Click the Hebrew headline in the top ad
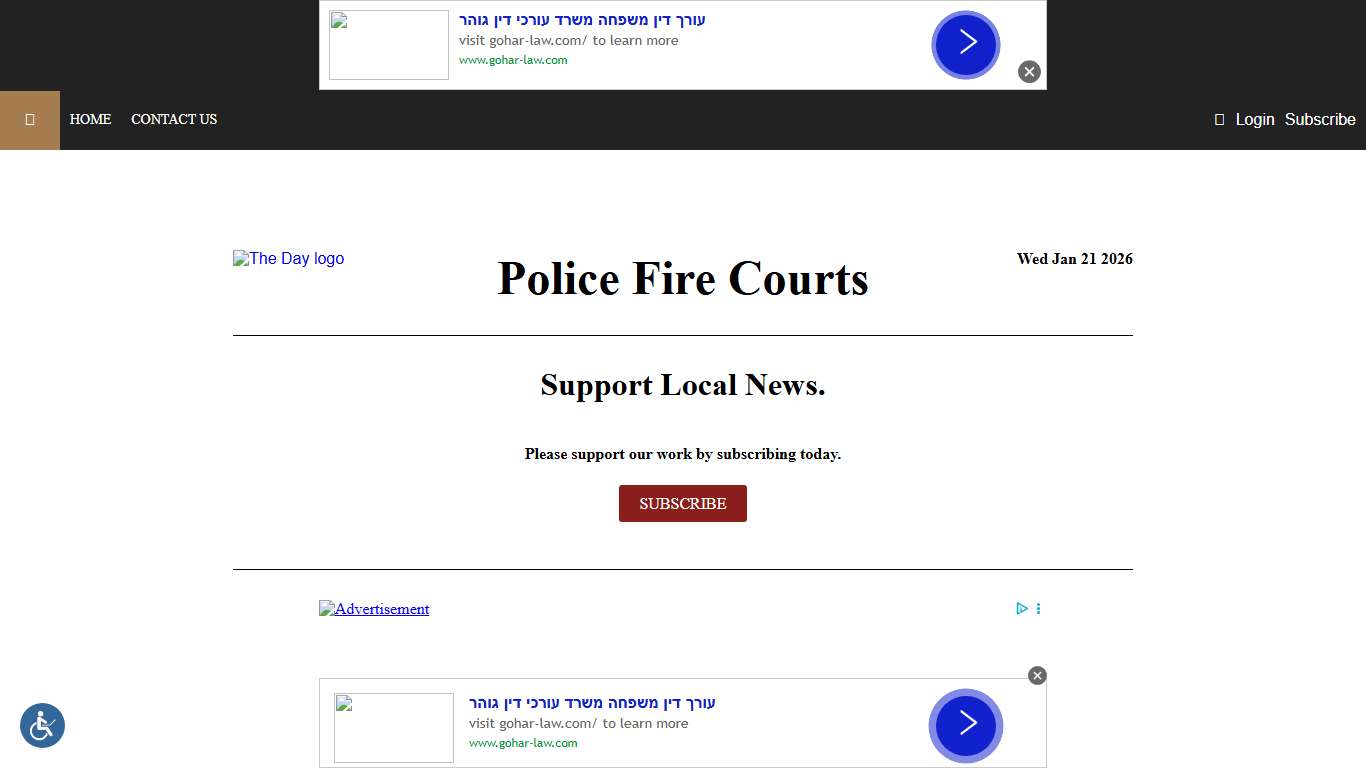This screenshot has width=1366, height=768. pyautogui.click(x=581, y=19)
